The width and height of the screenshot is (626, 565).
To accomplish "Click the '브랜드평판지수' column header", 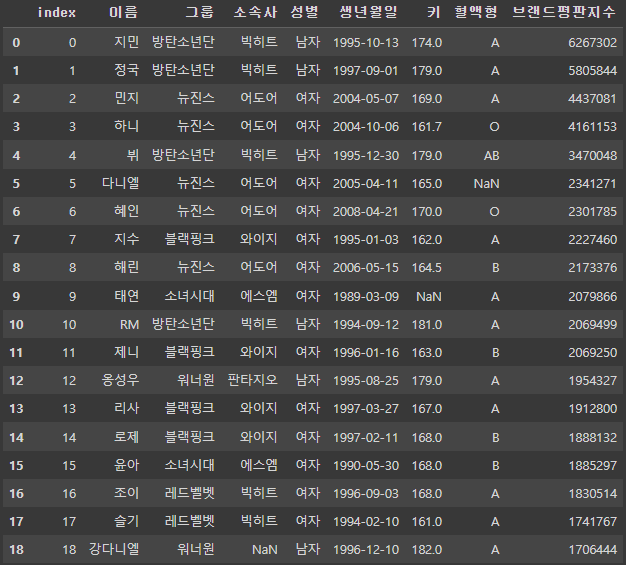I will [564, 12].
